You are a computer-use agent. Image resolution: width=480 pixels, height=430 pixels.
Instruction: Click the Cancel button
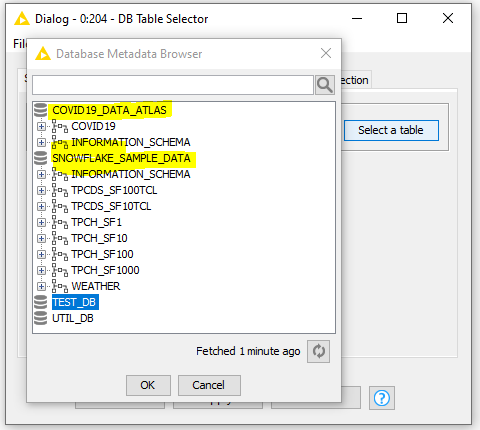[209, 385]
